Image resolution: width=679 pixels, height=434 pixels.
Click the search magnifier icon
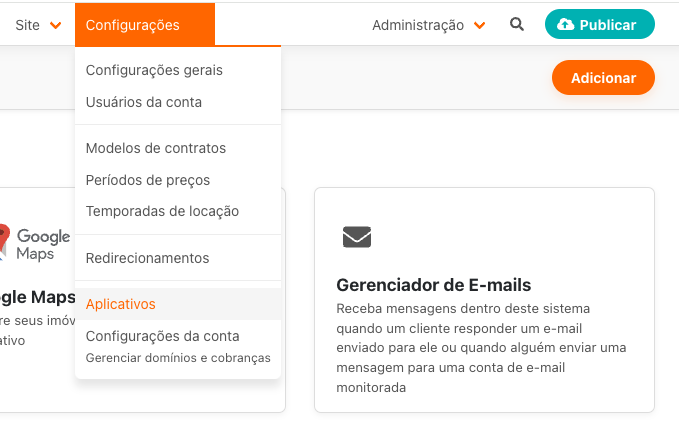517,25
